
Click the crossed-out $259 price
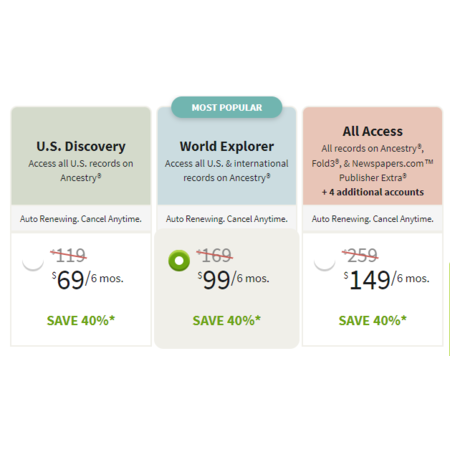click(360, 255)
